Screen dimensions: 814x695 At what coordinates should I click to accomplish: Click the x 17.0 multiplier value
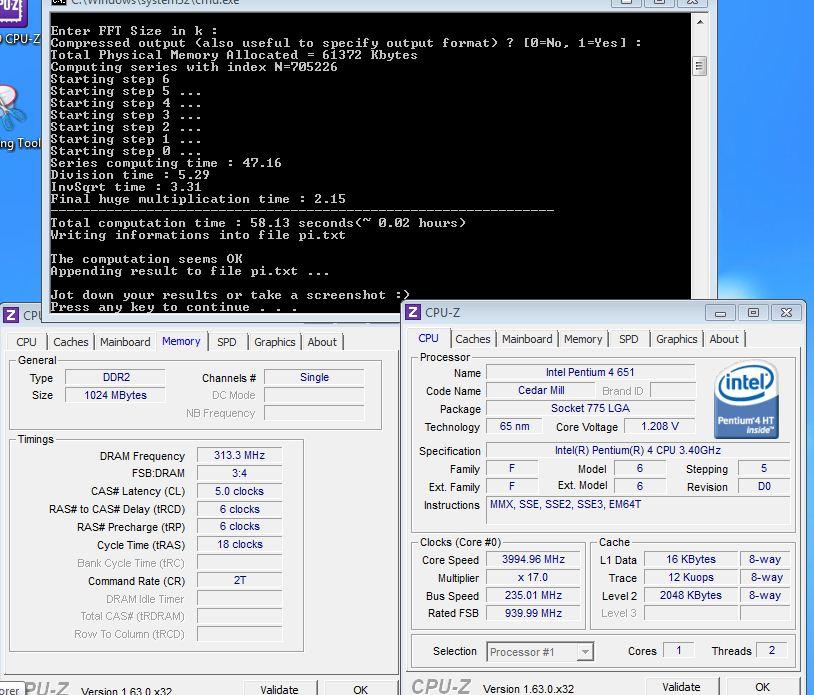click(x=533, y=578)
